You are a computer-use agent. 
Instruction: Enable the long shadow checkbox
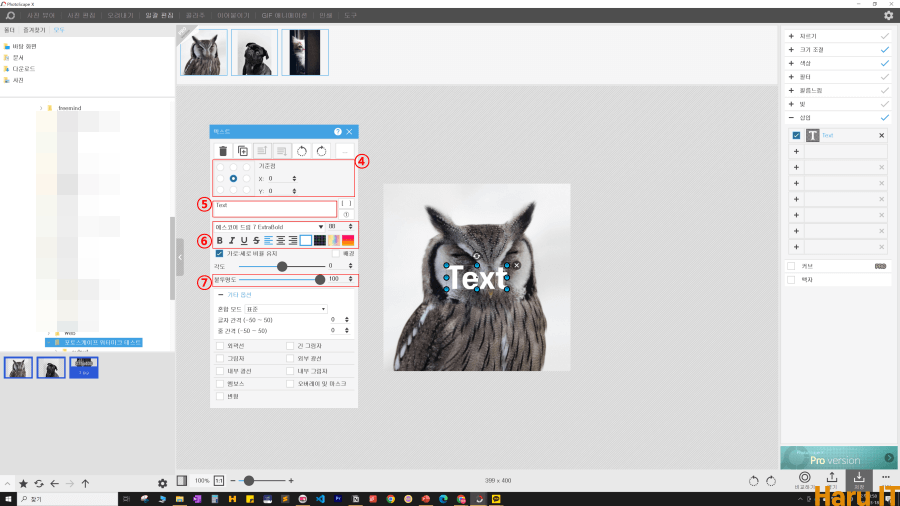pos(290,346)
